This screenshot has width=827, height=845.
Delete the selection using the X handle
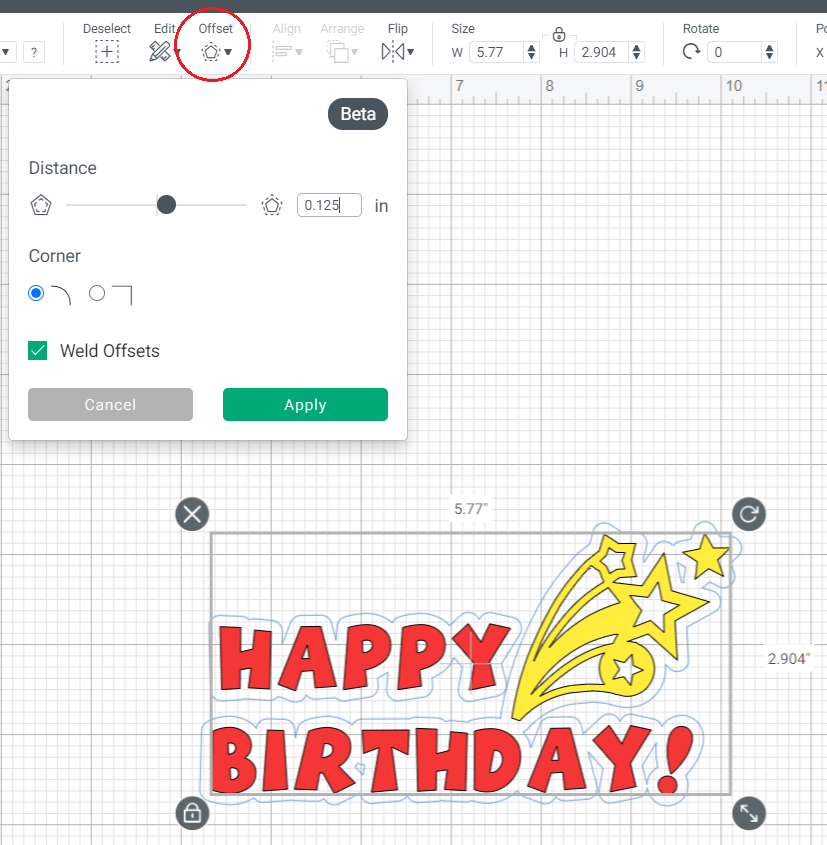[191, 514]
